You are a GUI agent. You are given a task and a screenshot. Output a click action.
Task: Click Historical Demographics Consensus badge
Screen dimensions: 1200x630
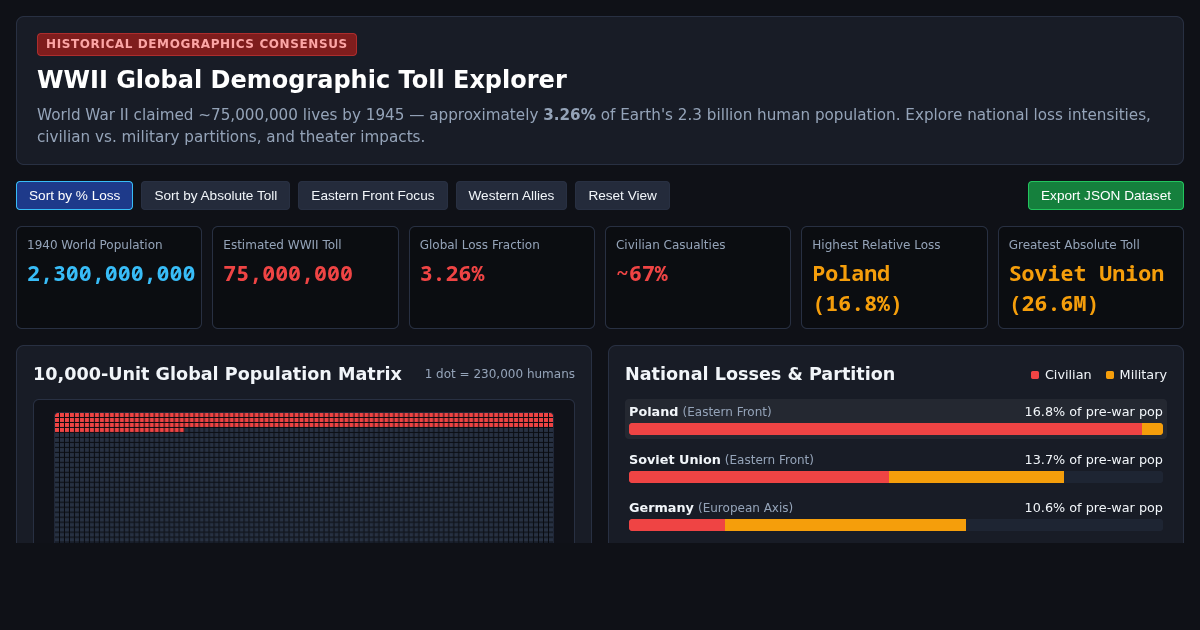[197, 44]
